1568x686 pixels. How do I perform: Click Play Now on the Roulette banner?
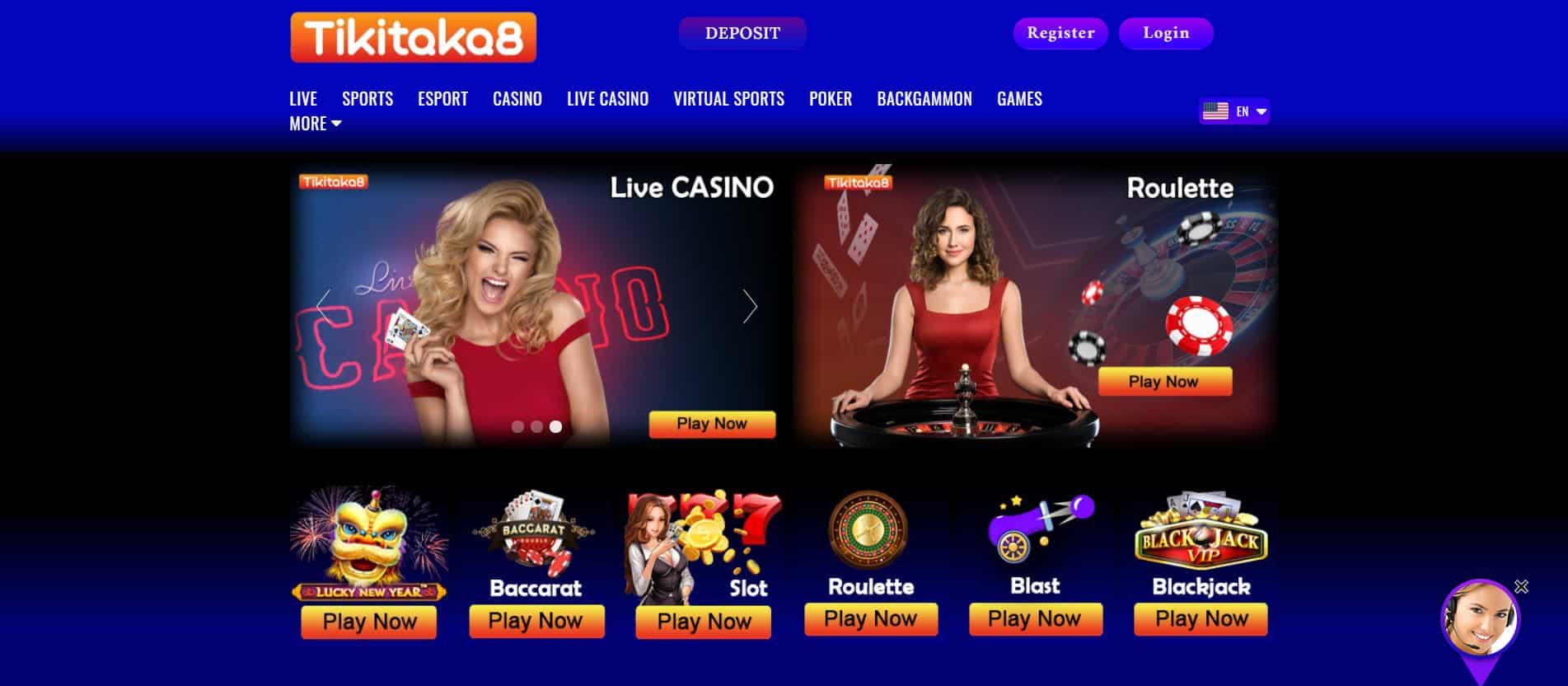[x=1164, y=382]
